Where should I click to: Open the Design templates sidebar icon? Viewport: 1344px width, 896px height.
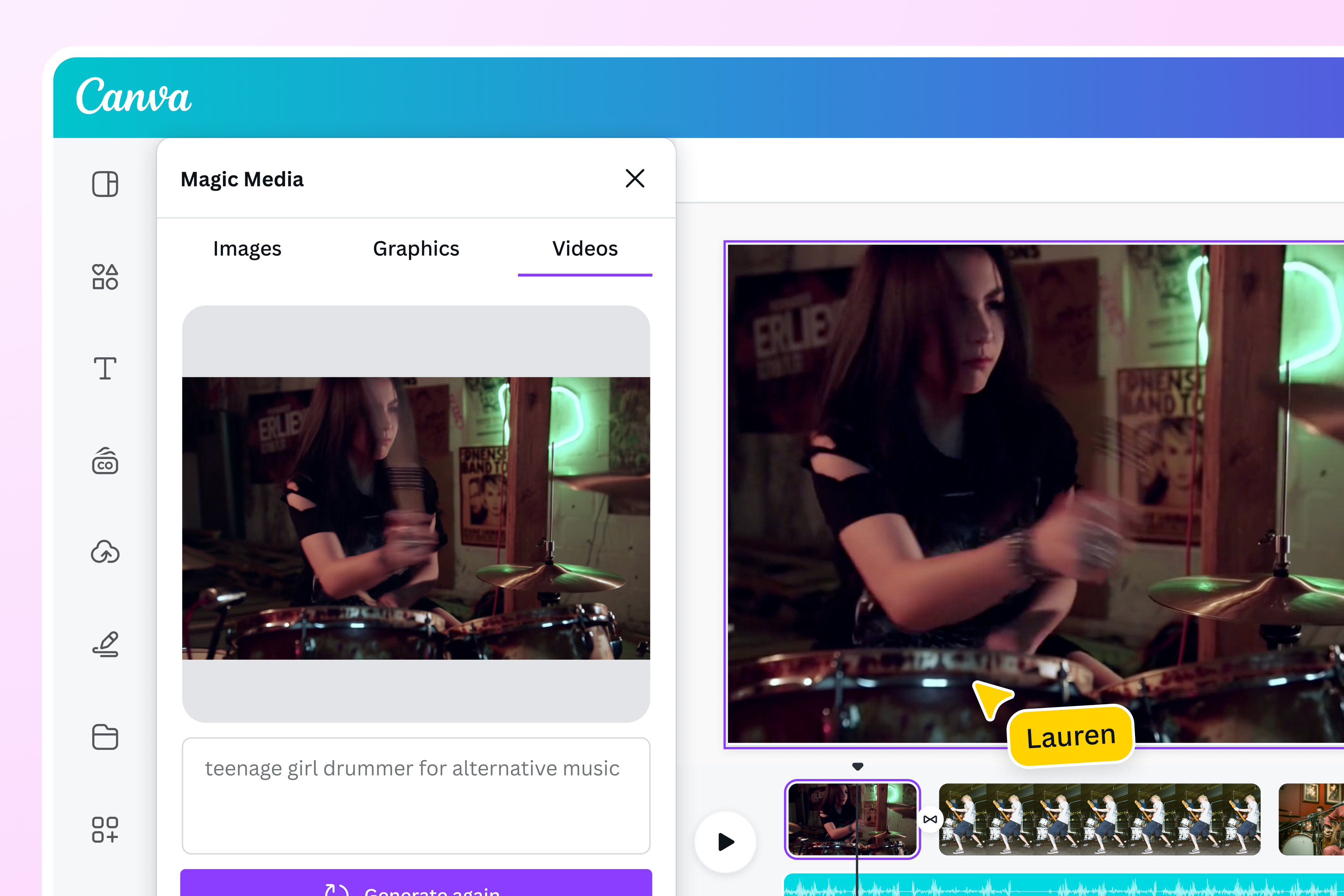(x=105, y=184)
